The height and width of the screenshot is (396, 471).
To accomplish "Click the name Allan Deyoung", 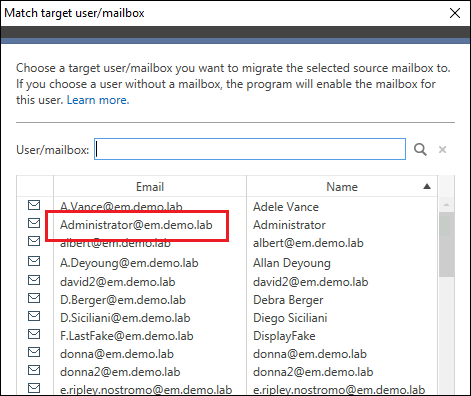I will pyautogui.click(x=292, y=263).
